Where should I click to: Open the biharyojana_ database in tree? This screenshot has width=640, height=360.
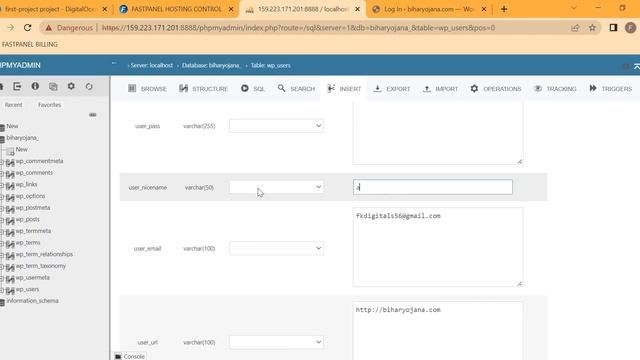click(x=22, y=138)
